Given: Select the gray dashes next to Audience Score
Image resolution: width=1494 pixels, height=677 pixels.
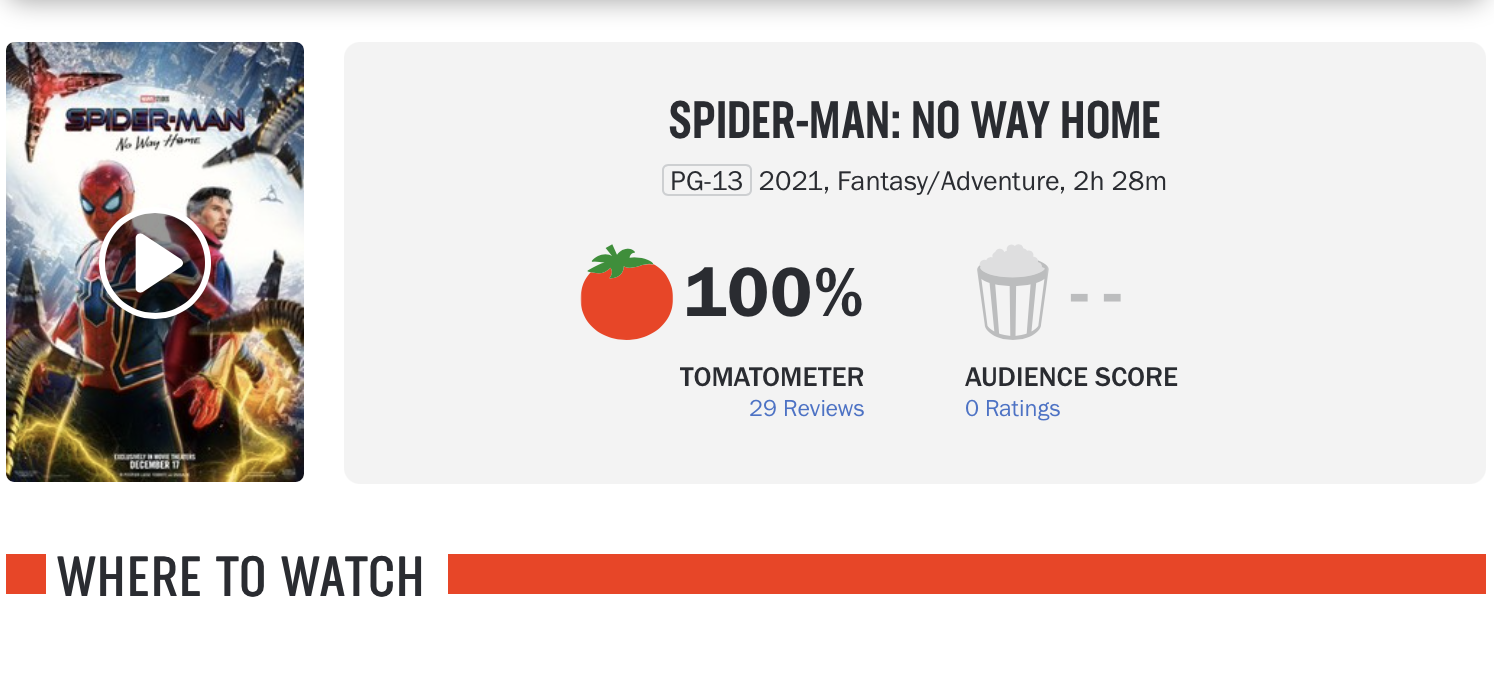Looking at the screenshot, I should [x=1094, y=296].
